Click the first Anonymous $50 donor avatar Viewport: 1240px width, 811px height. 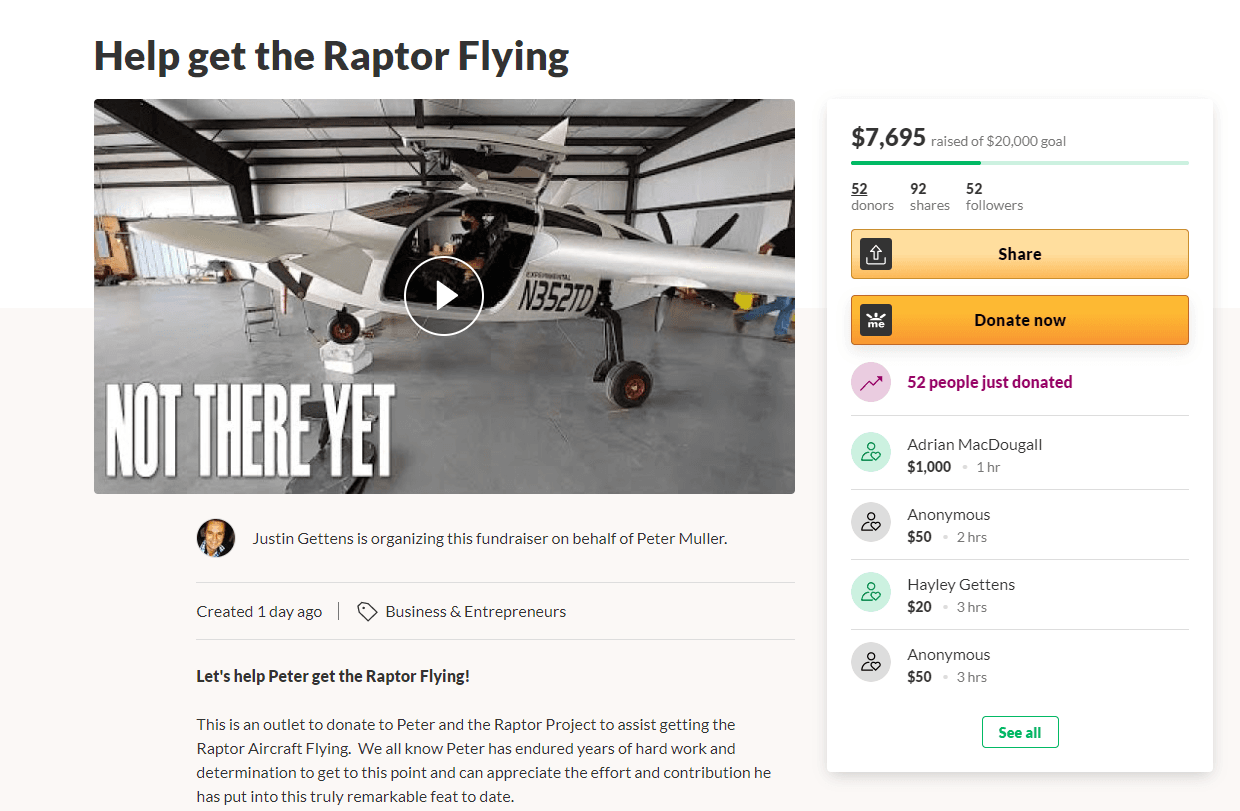(871, 522)
